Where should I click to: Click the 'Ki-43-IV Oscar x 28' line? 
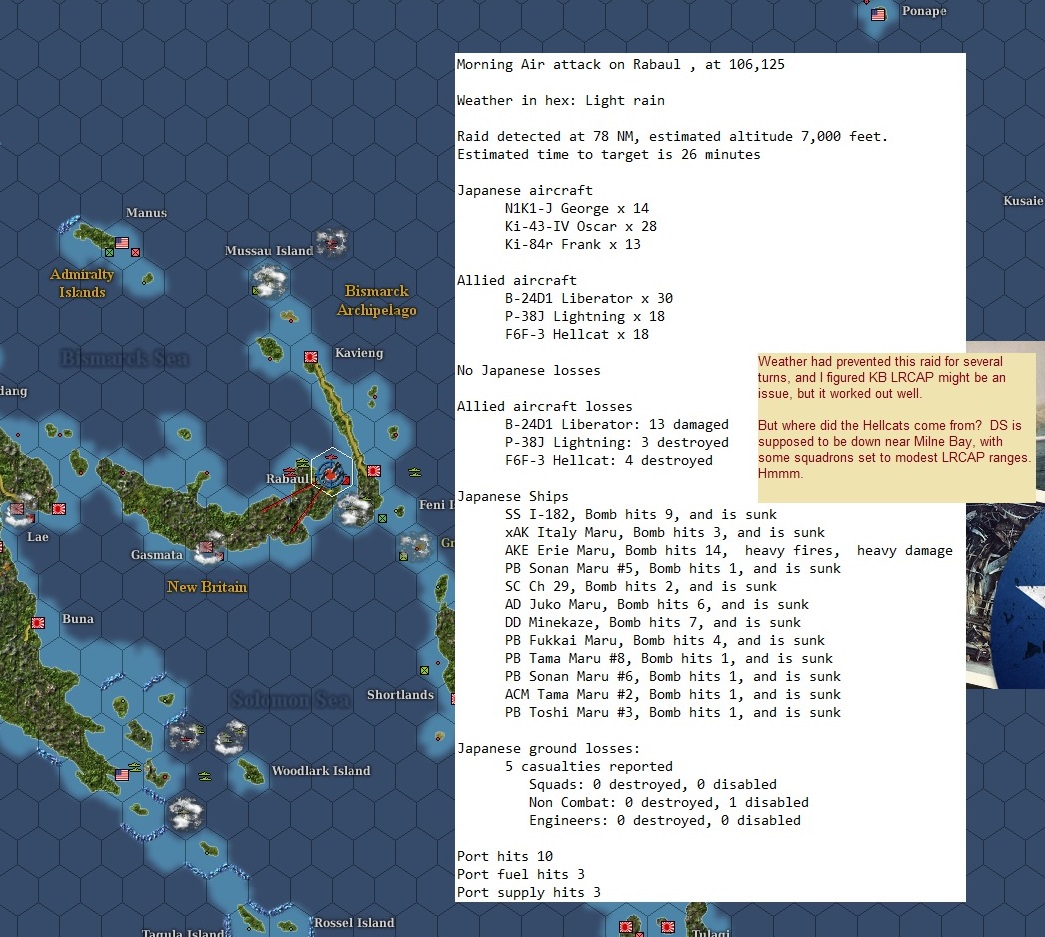(580, 227)
